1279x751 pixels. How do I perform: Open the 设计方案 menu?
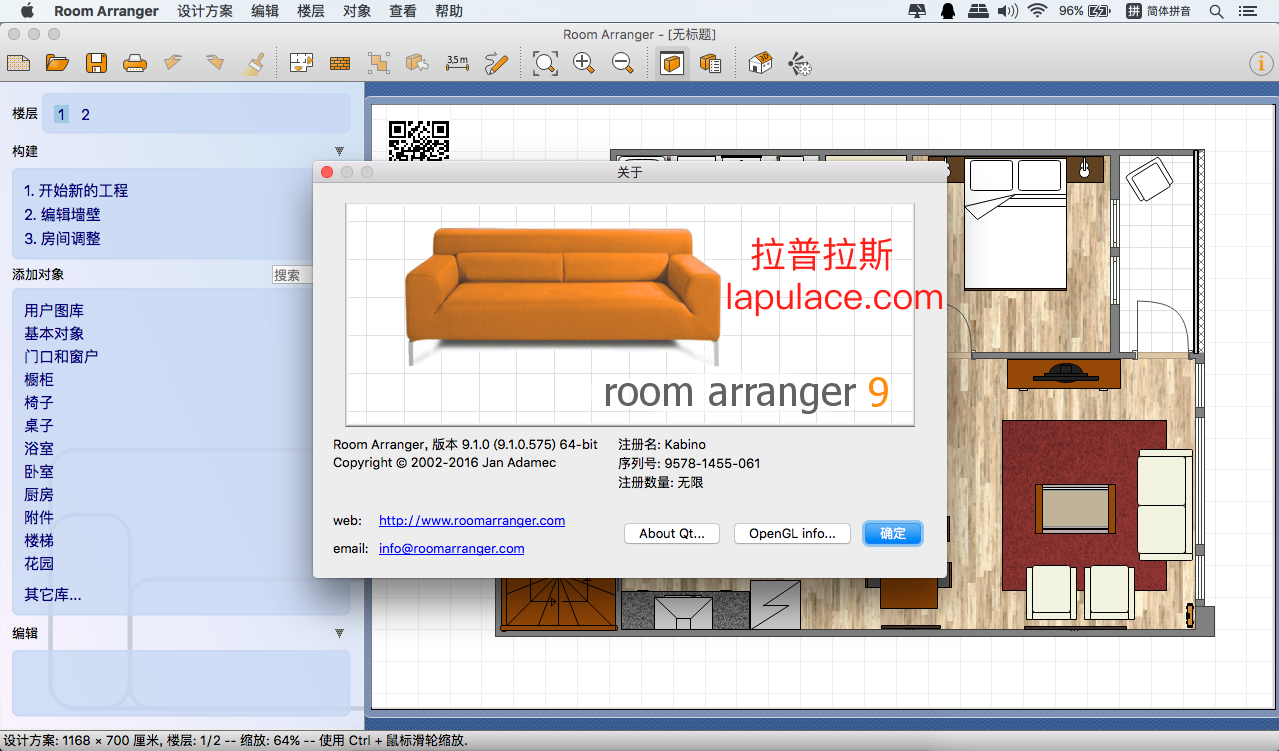(x=205, y=11)
